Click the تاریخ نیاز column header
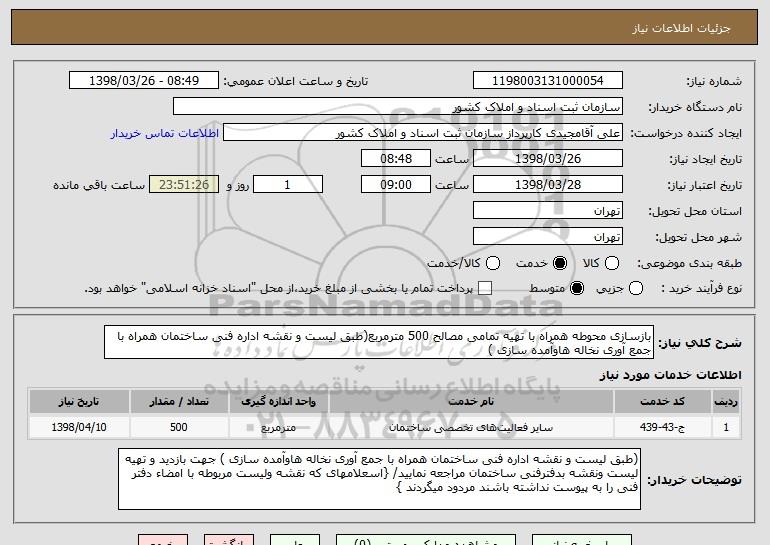770x545 pixels. tap(79, 402)
